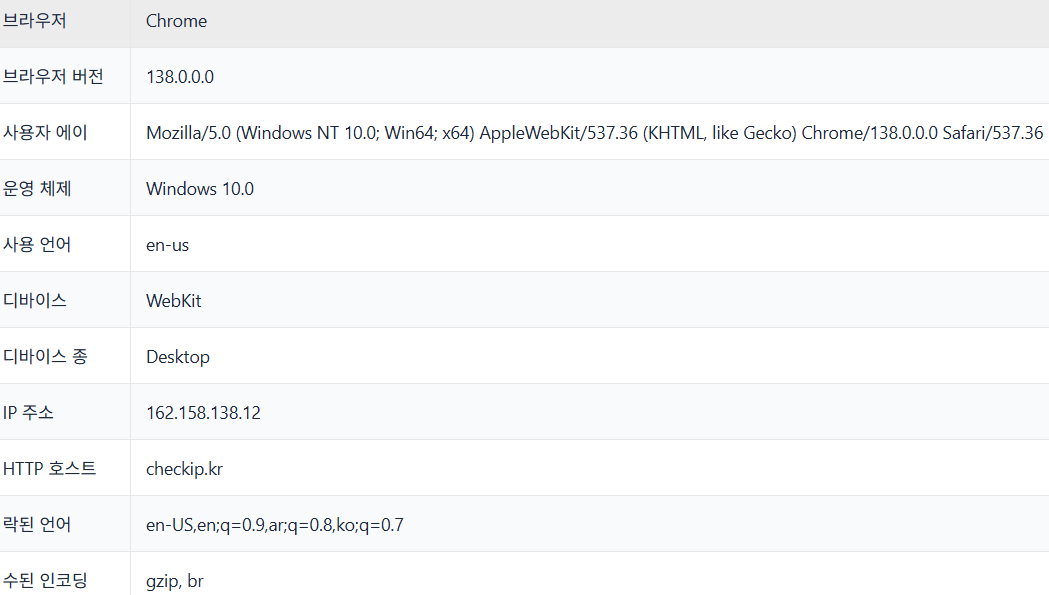The width and height of the screenshot is (1049, 595).
Task: Click the 사용자 에이 row label
Action: [x=45, y=133]
